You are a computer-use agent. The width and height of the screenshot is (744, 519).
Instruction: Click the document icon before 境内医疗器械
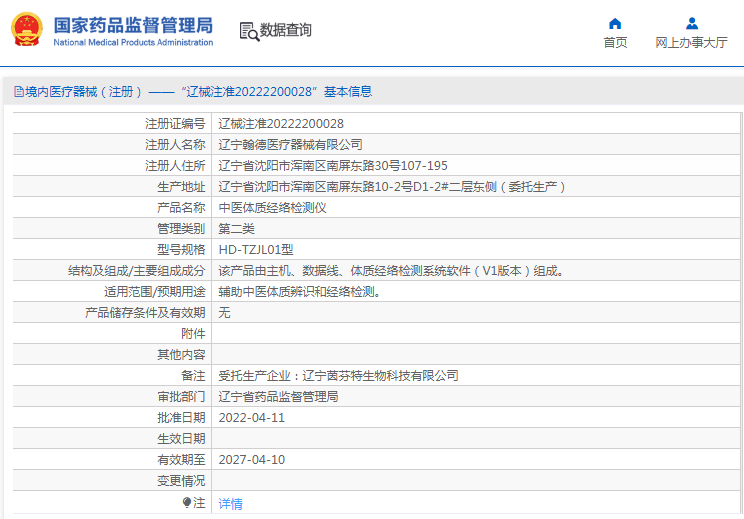[x=18, y=91]
